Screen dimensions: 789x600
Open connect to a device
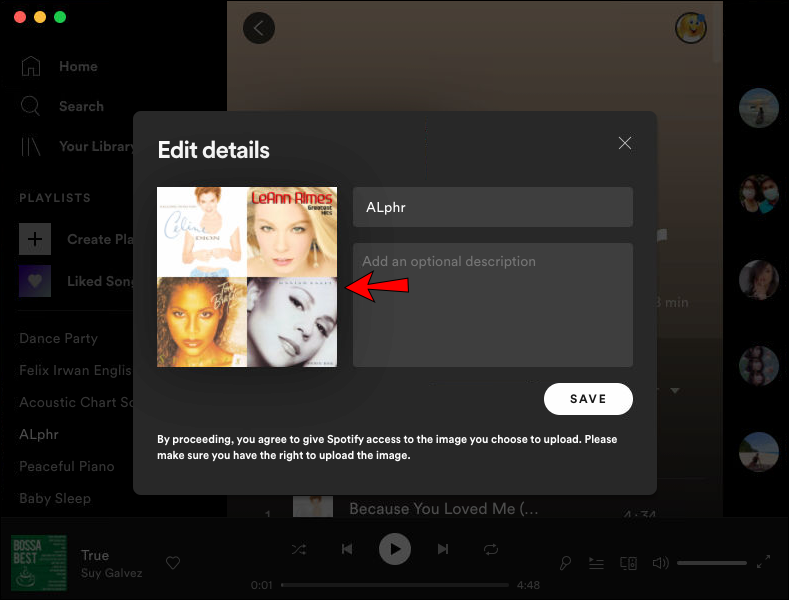628,563
